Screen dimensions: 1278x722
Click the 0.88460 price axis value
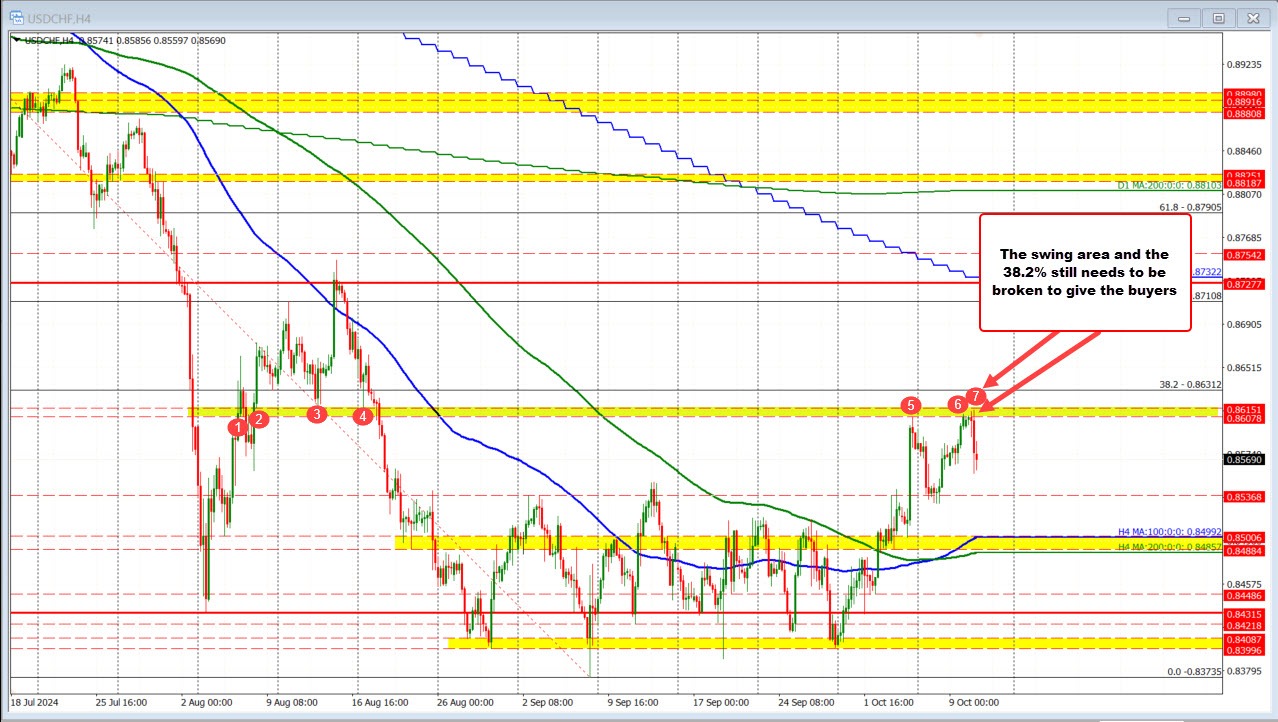[1246, 152]
